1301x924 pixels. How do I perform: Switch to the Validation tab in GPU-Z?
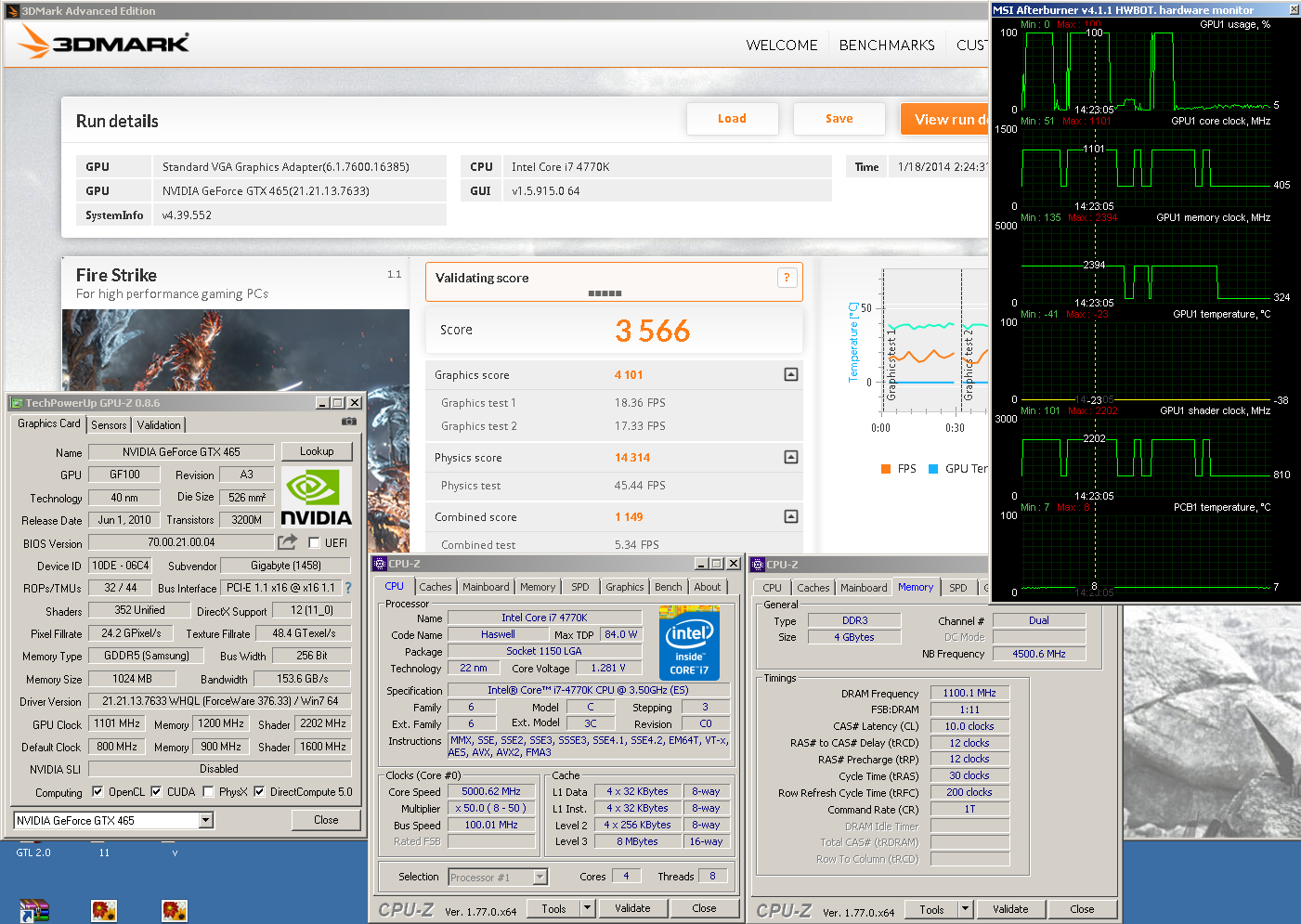[159, 425]
